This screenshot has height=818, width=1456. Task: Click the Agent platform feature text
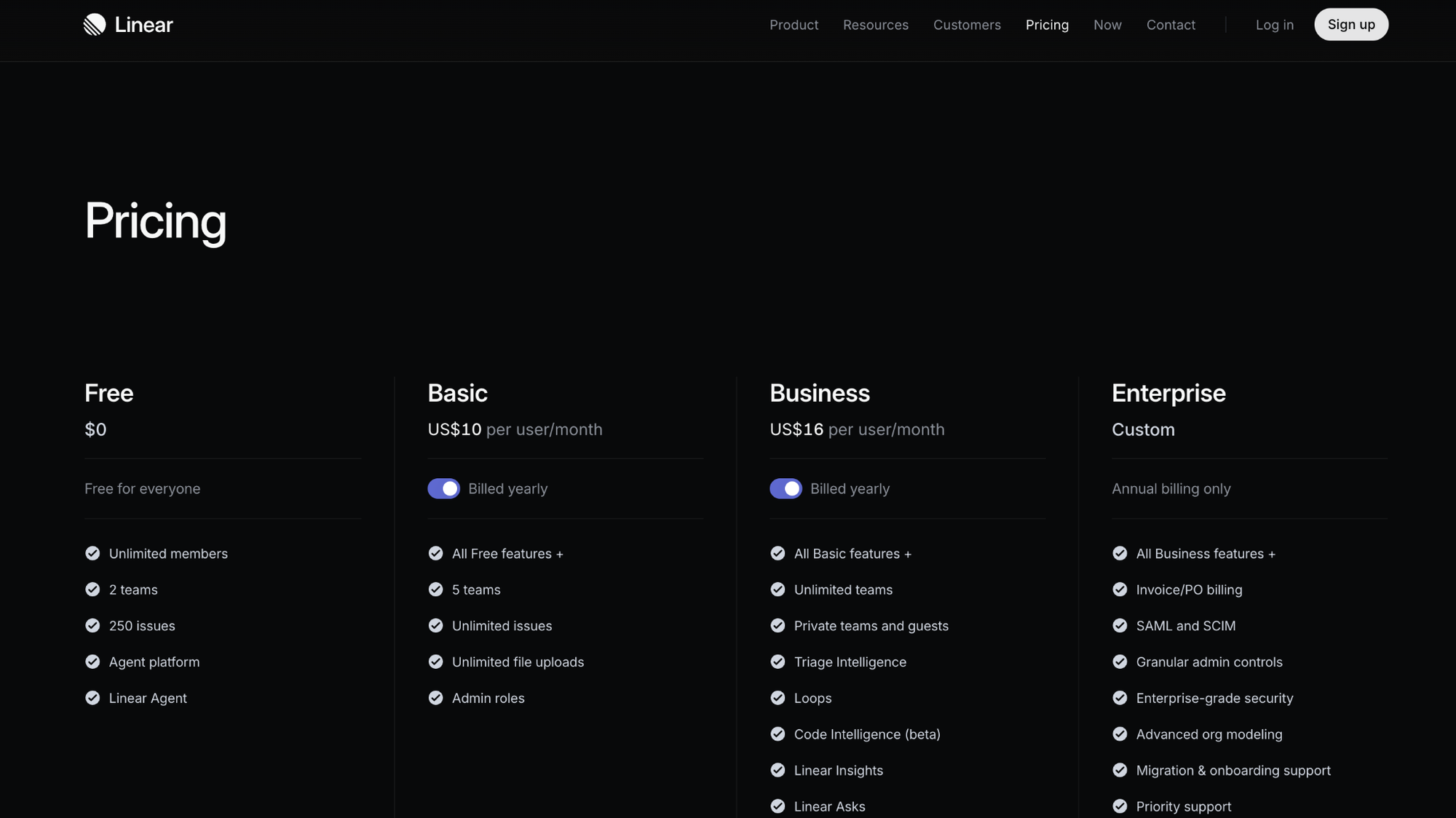[154, 662]
